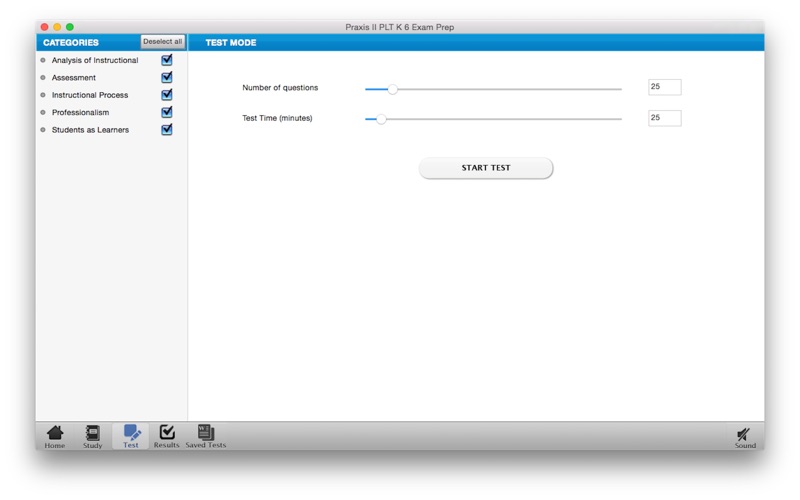This screenshot has width=800, height=500.
Task: Click the bullet beside Professionalism
Action: pyautogui.click(x=43, y=112)
